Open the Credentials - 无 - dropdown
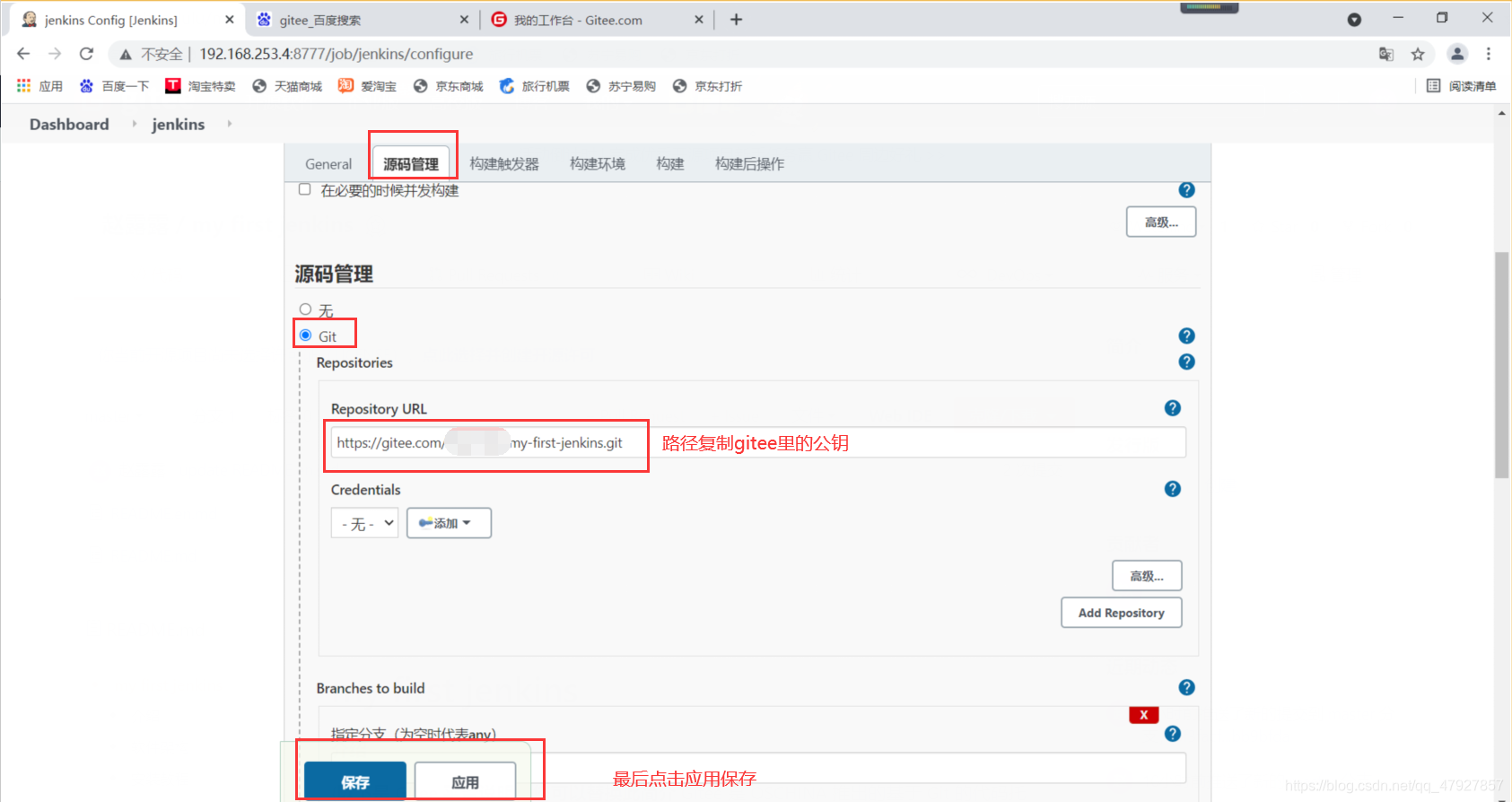This screenshot has width=1512, height=802. click(364, 523)
